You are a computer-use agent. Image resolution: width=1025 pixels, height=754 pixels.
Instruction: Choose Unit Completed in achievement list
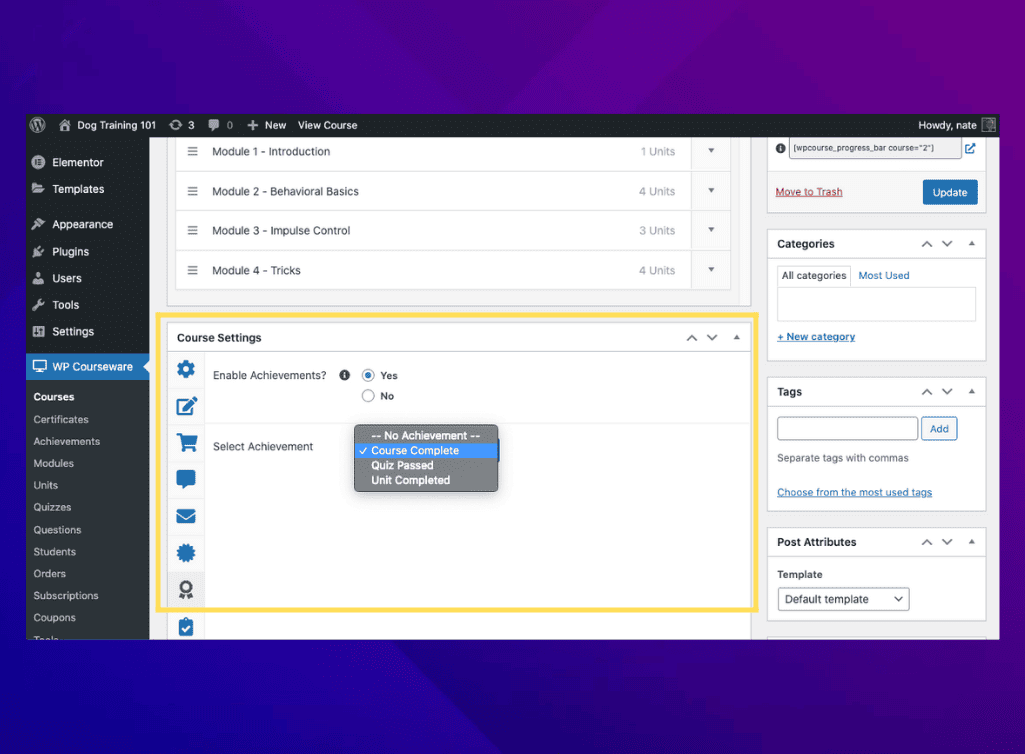[x=426, y=480]
